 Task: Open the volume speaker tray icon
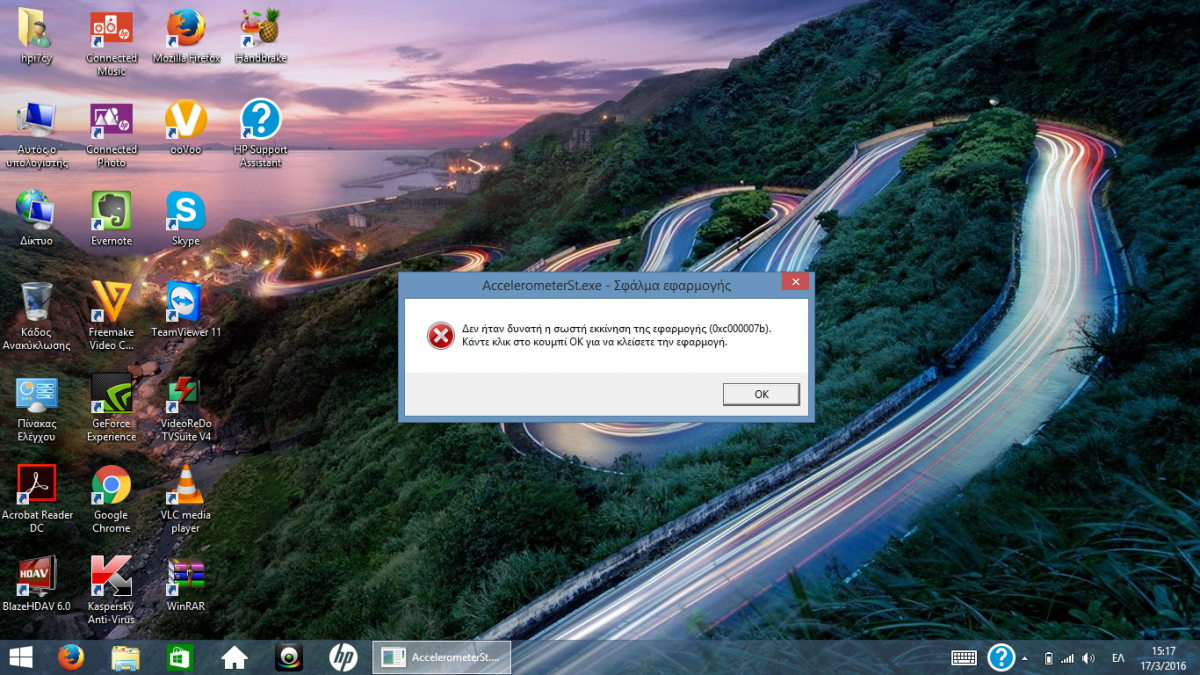[1088, 658]
